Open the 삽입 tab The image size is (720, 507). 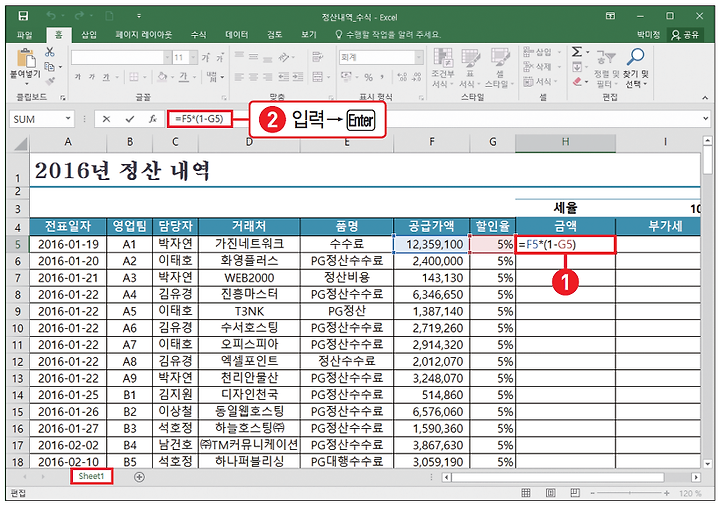click(x=89, y=35)
